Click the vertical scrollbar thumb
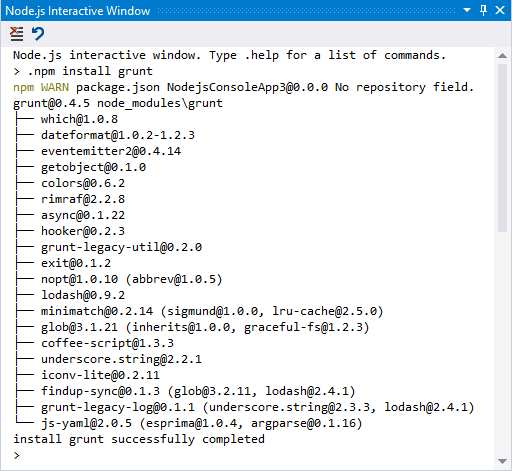 pyautogui.click(x=502, y=148)
